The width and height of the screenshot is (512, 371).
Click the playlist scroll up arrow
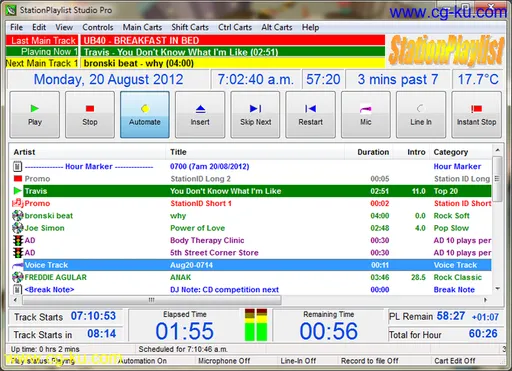tap(497, 150)
